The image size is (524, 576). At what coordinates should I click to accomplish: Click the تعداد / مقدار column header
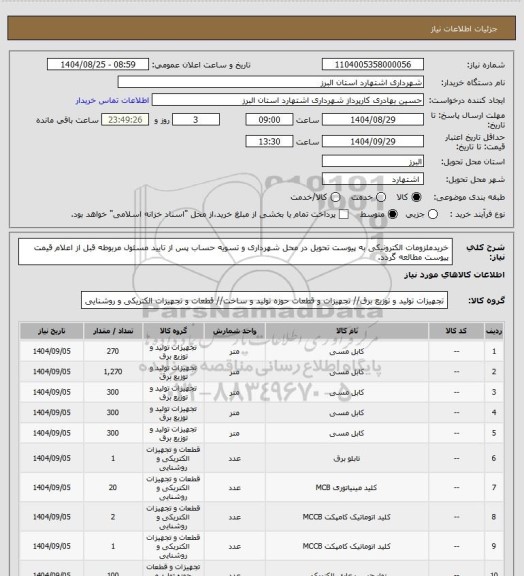(113, 331)
